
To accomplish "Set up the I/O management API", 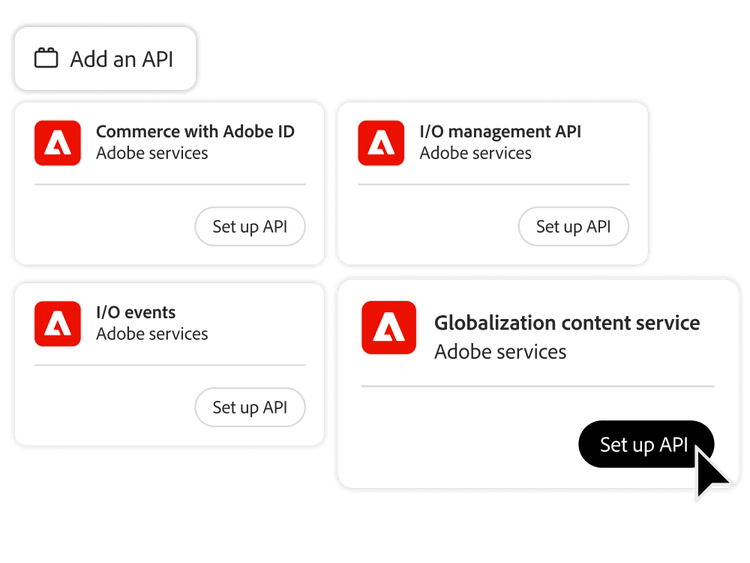I will click(573, 226).
